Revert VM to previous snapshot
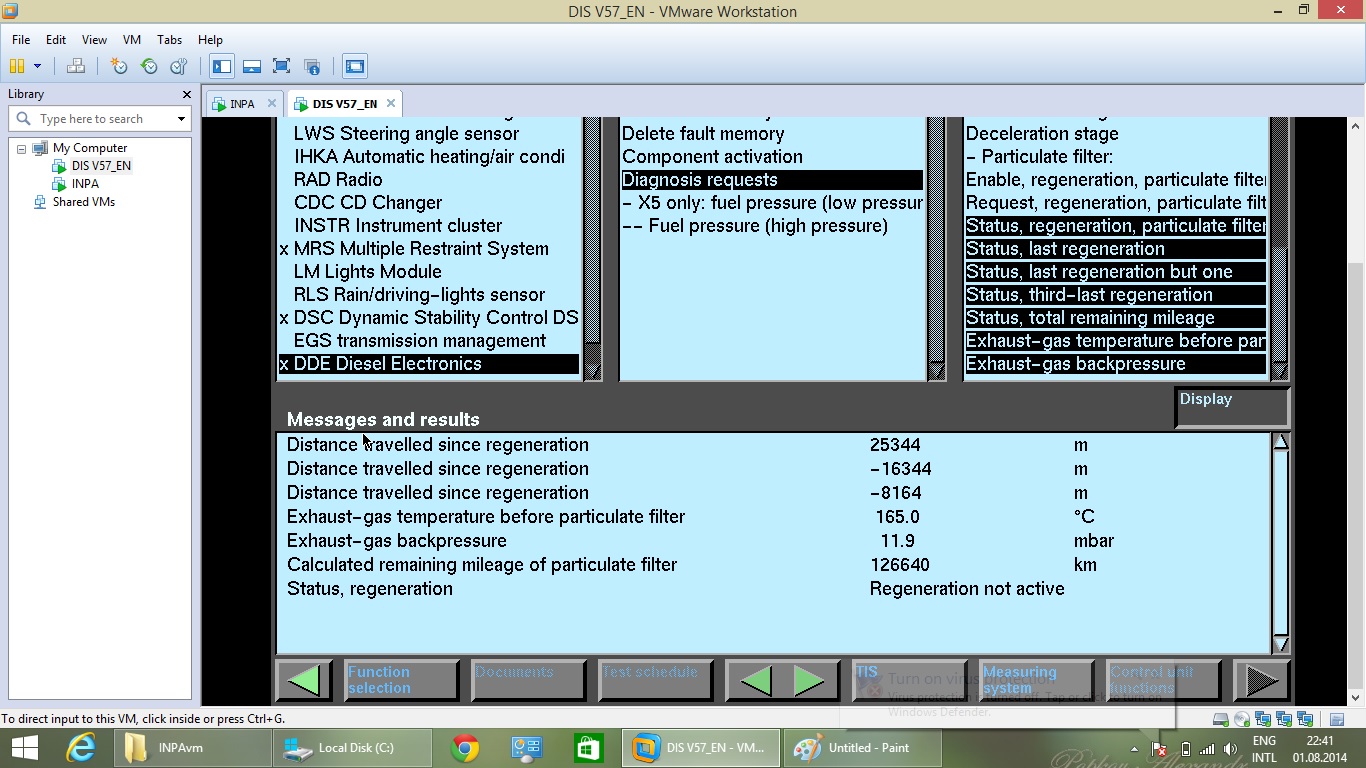The width and height of the screenshot is (1366, 768). tap(149, 66)
